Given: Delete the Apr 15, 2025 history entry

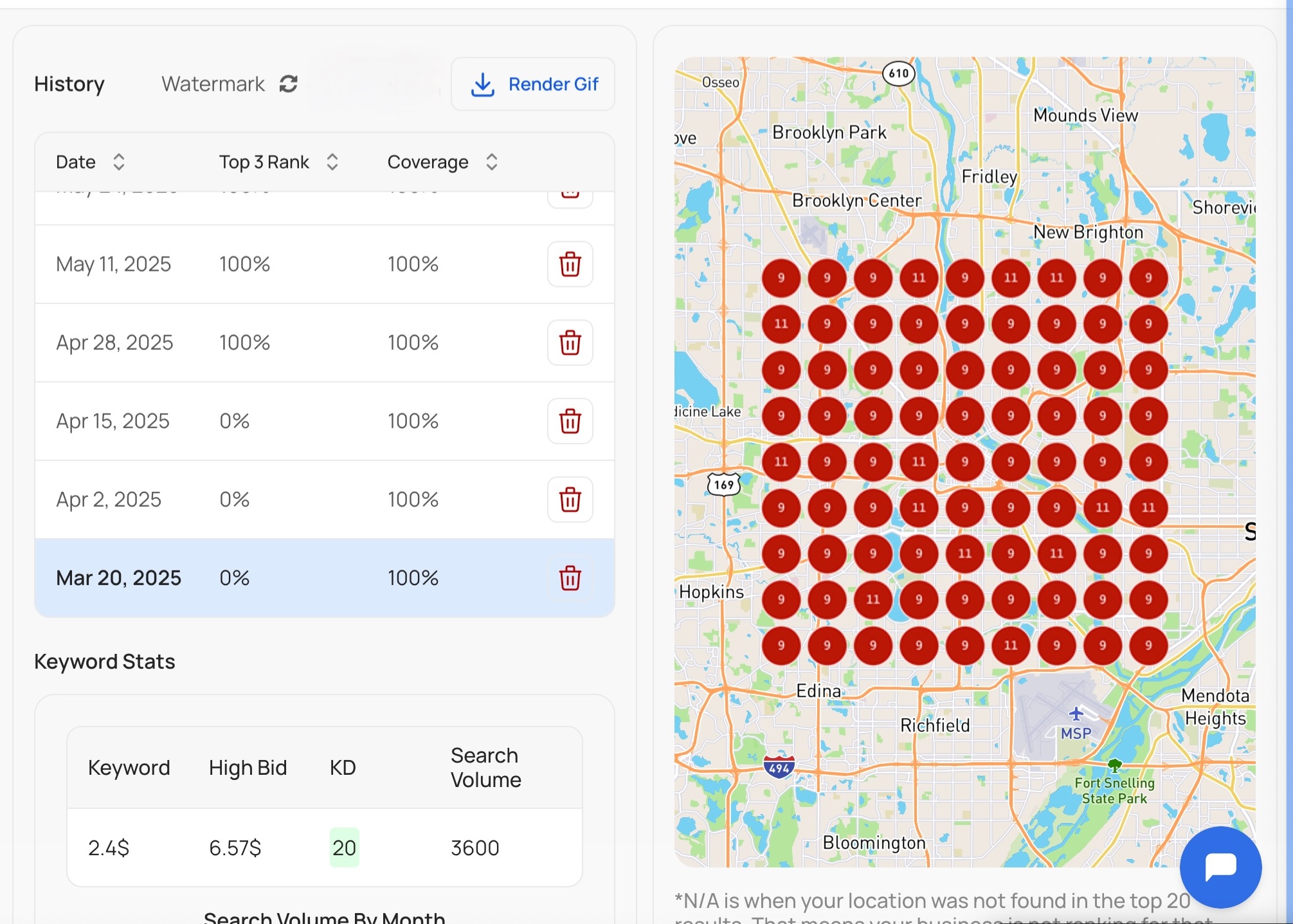Looking at the screenshot, I should tap(570, 421).
